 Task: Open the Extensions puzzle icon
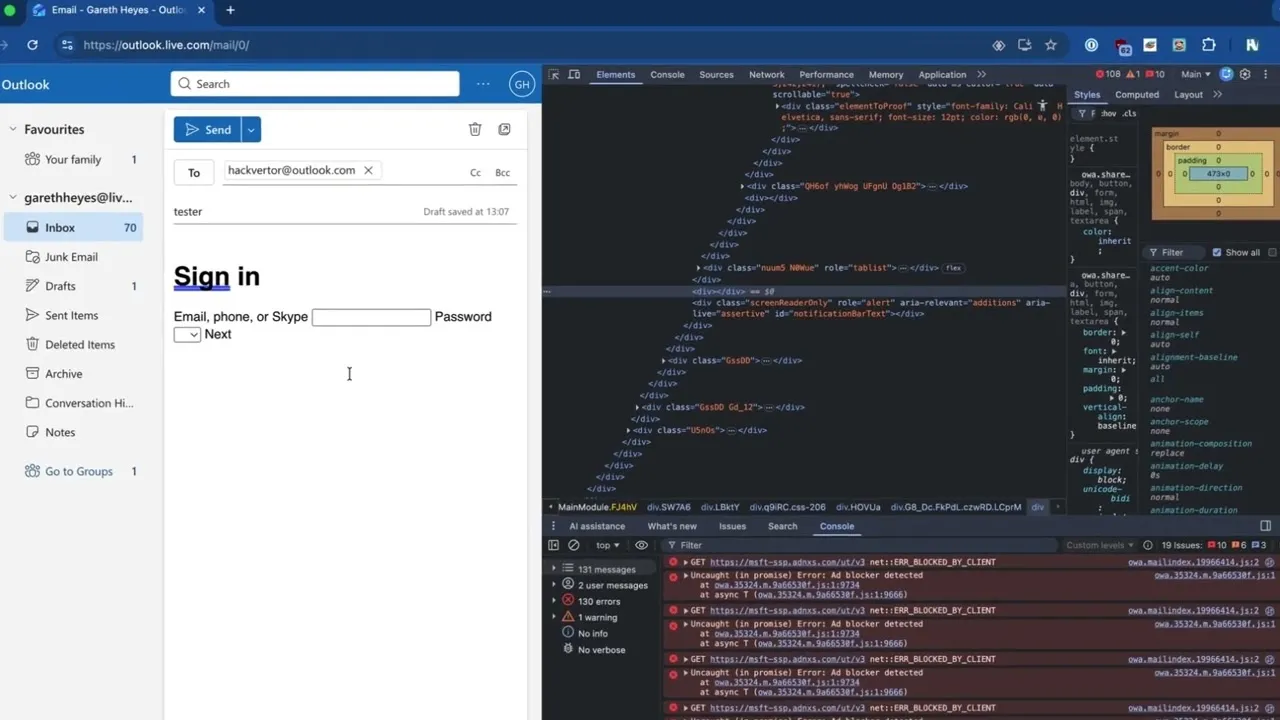[x=1209, y=45]
